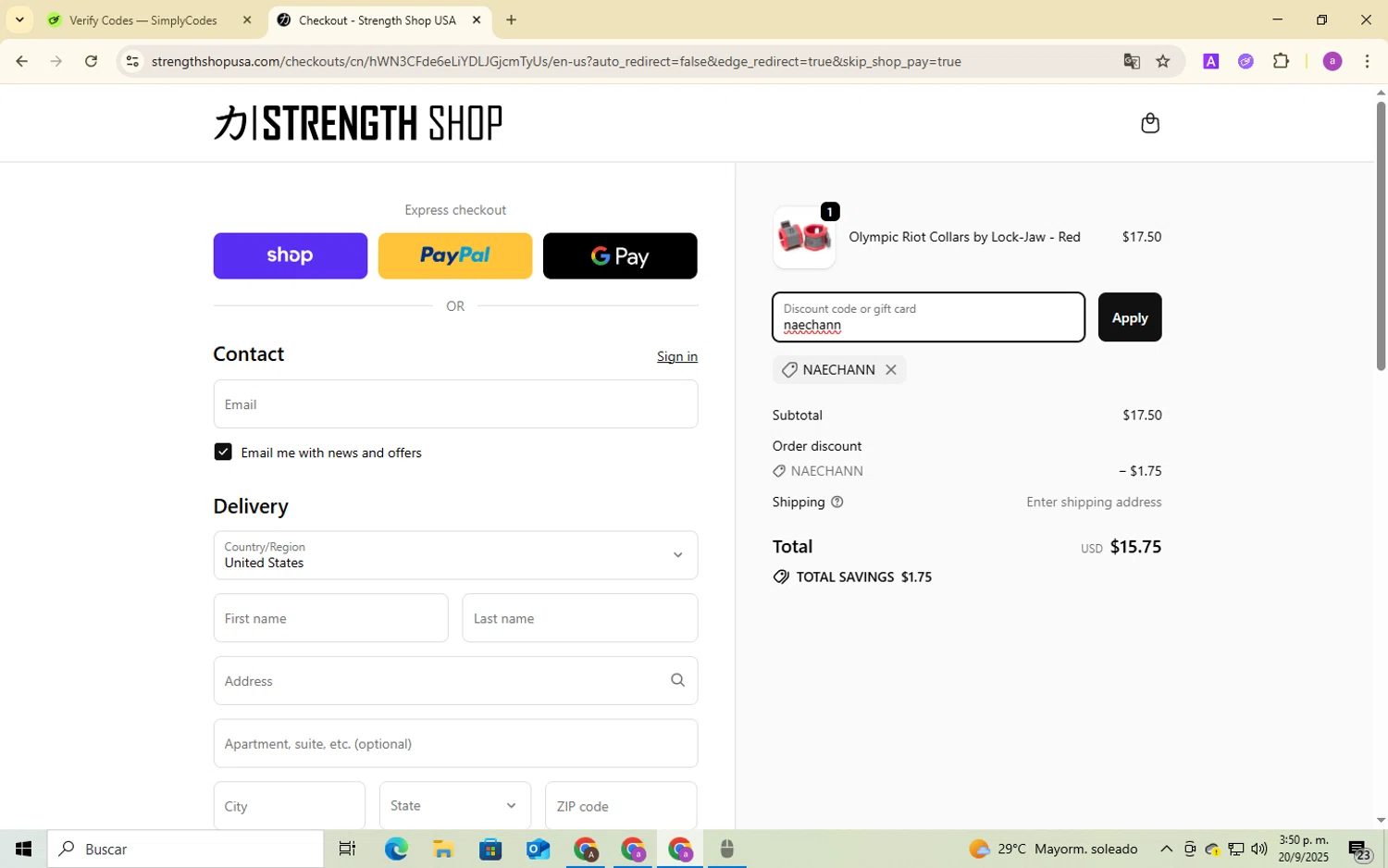Click the Olympic Riot Collars product thumbnail
This screenshot has width=1388, height=868.
(804, 237)
